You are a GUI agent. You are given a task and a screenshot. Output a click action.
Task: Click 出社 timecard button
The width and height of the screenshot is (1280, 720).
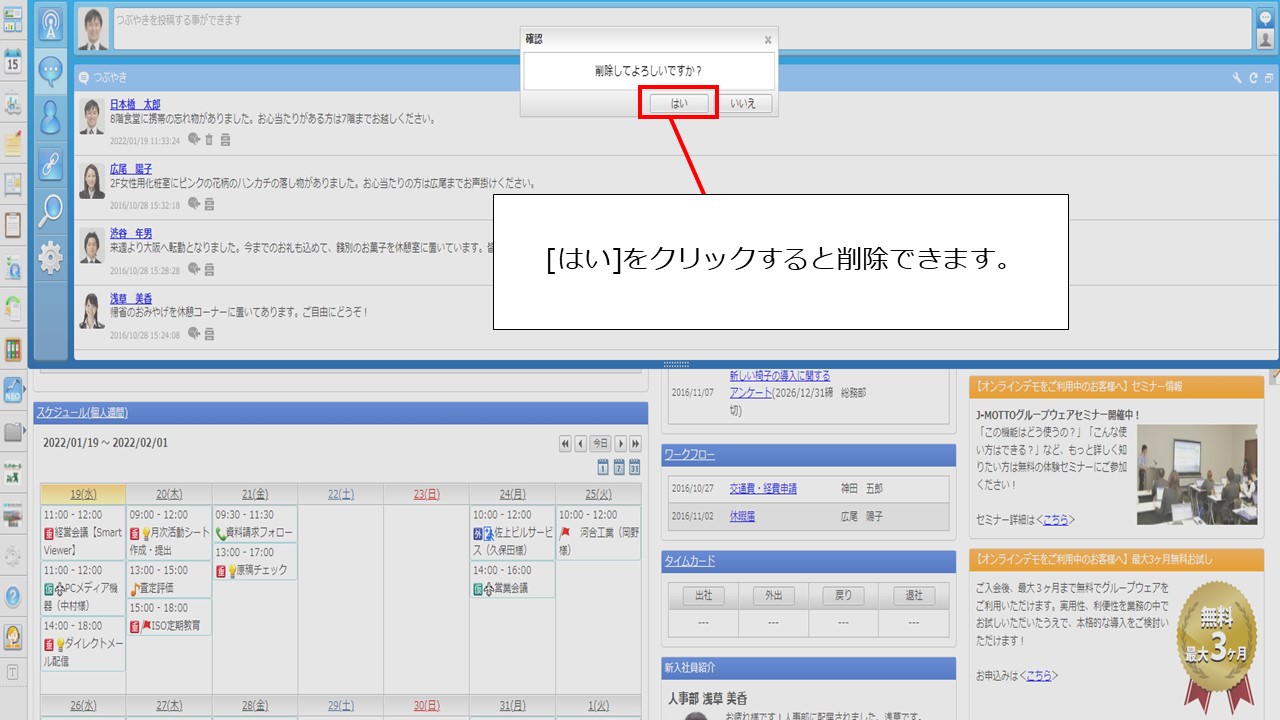click(703, 596)
